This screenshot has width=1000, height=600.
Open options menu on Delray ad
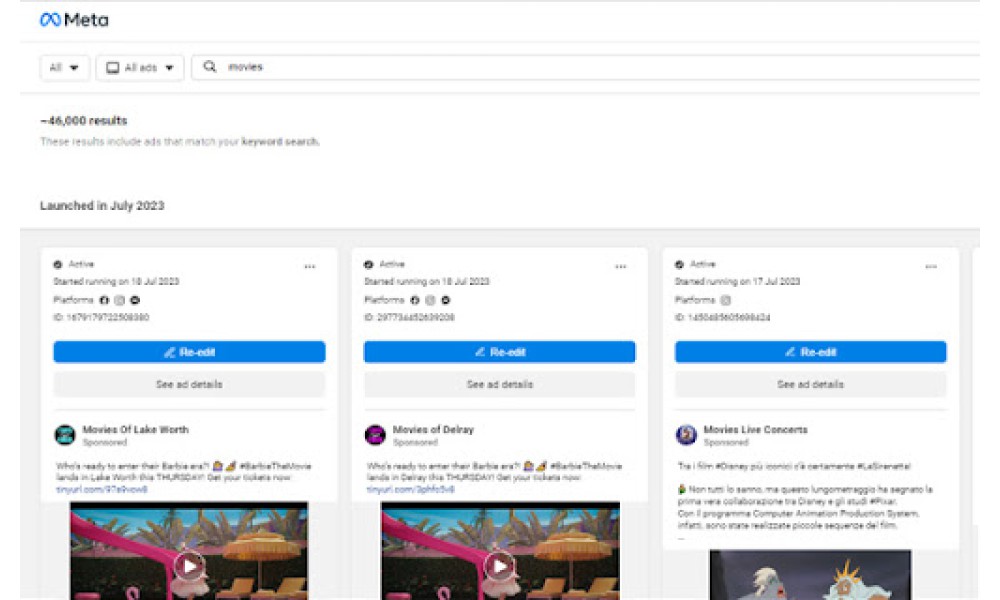(621, 267)
